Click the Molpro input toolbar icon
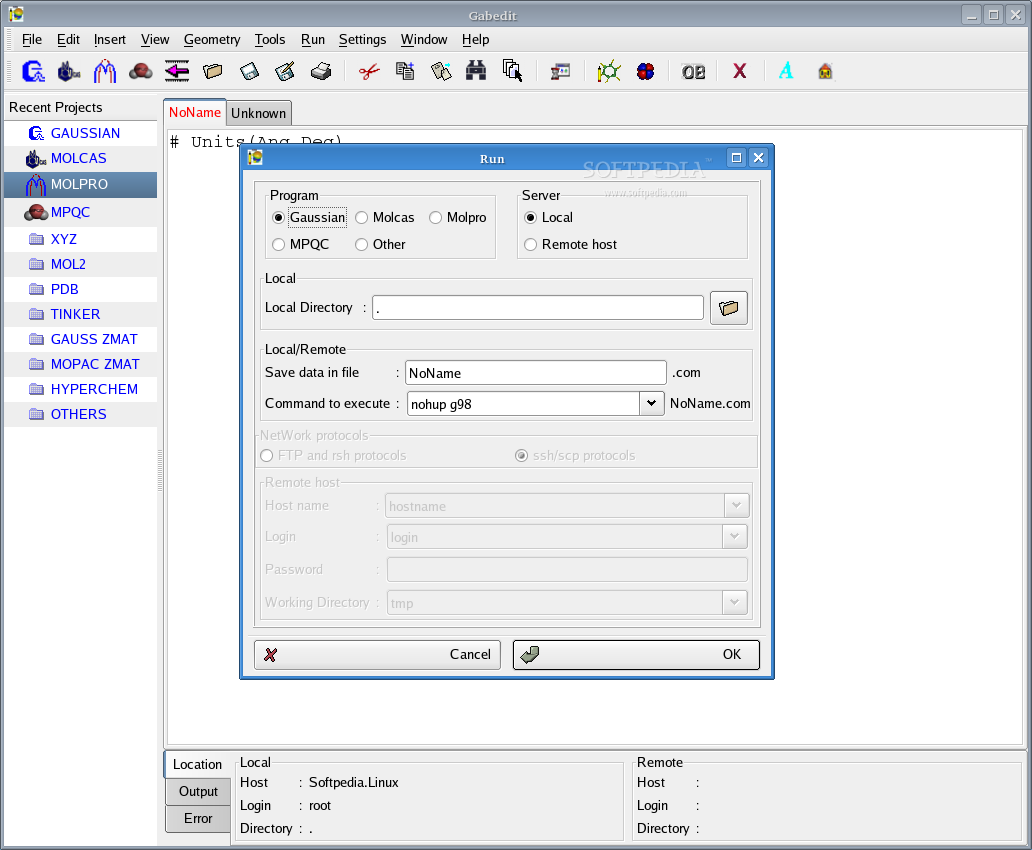This screenshot has height=850, width=1032. point(105,71)
